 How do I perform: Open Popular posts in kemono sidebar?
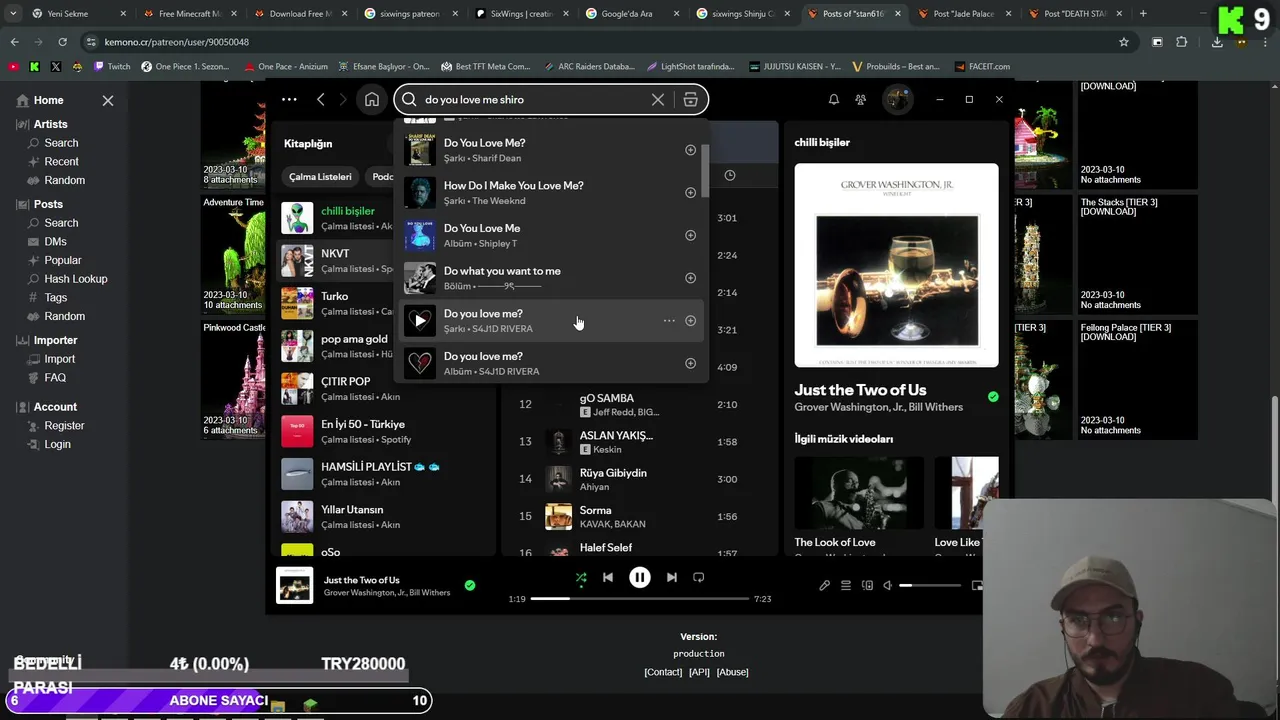point(63,260)
